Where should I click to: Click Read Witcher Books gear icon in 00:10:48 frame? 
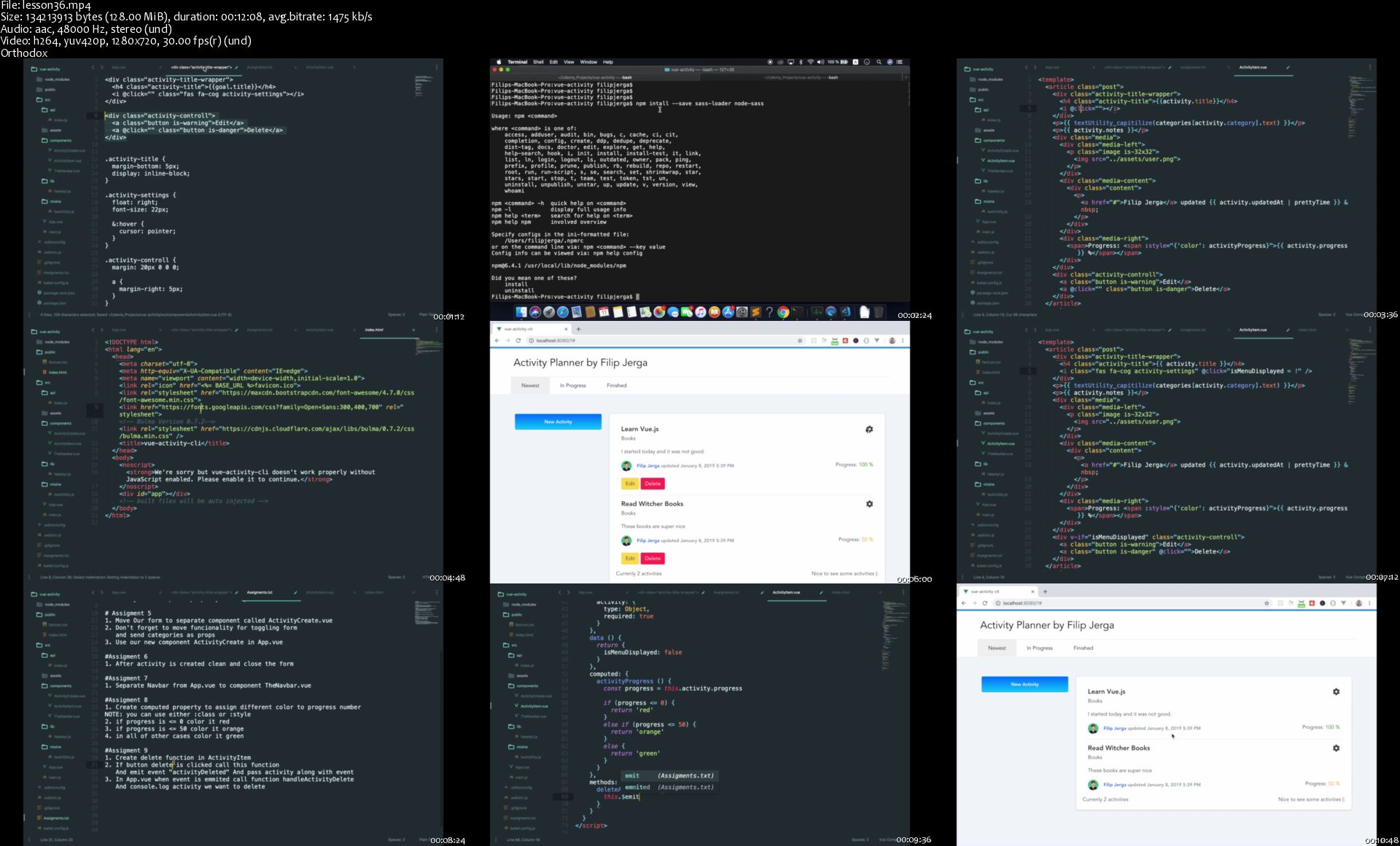(x=1336, y=748)
